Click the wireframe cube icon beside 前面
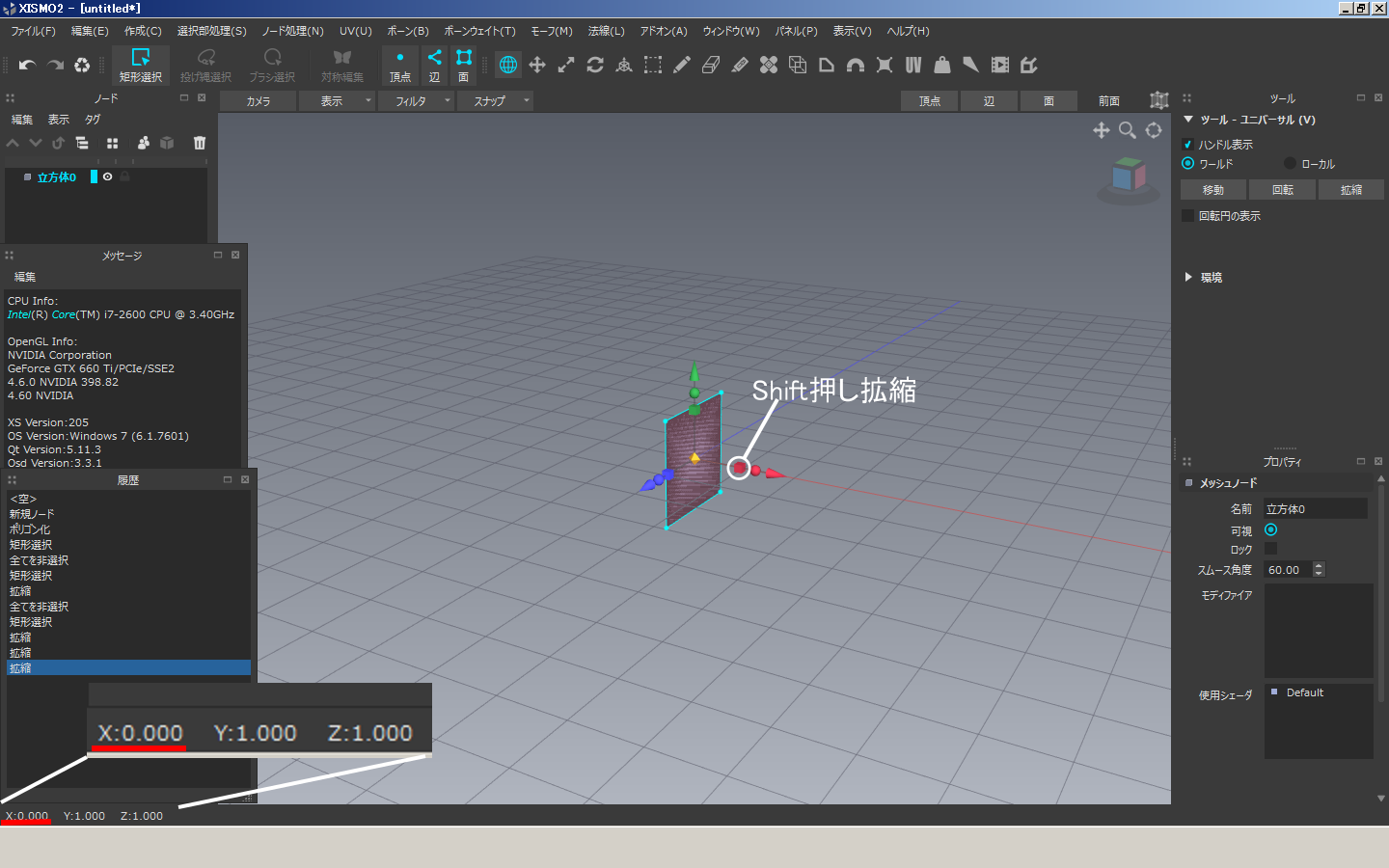This screenshot has width=1389, height=868. [x=1159, y=100]
